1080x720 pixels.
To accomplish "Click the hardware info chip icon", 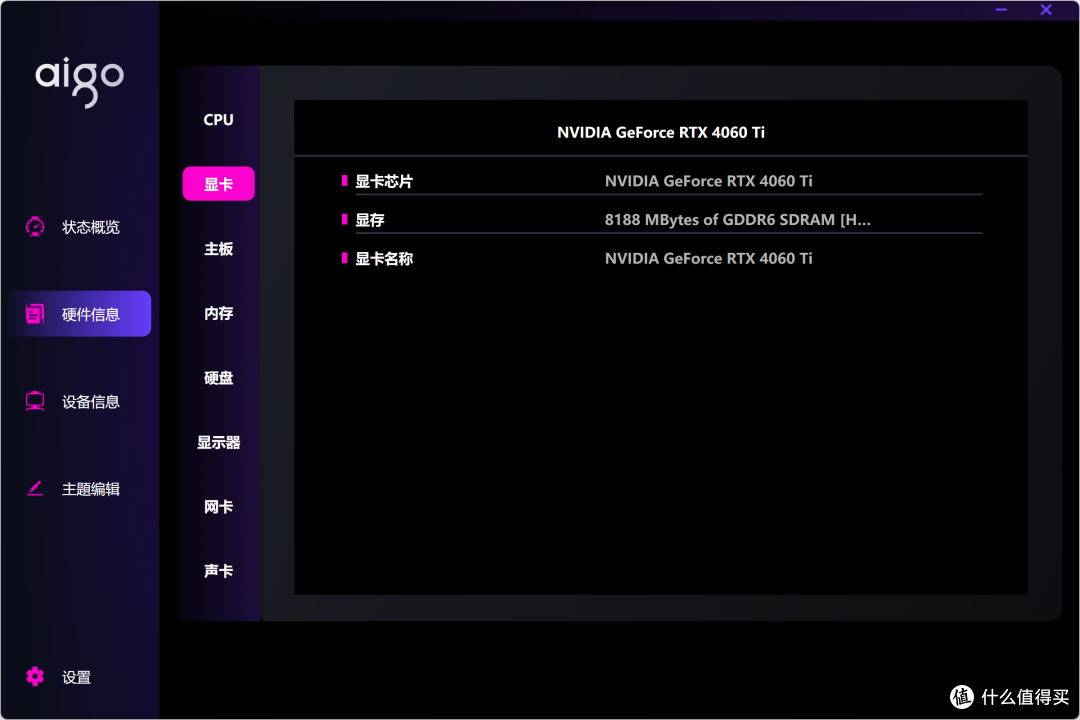I will coord(35,314).
